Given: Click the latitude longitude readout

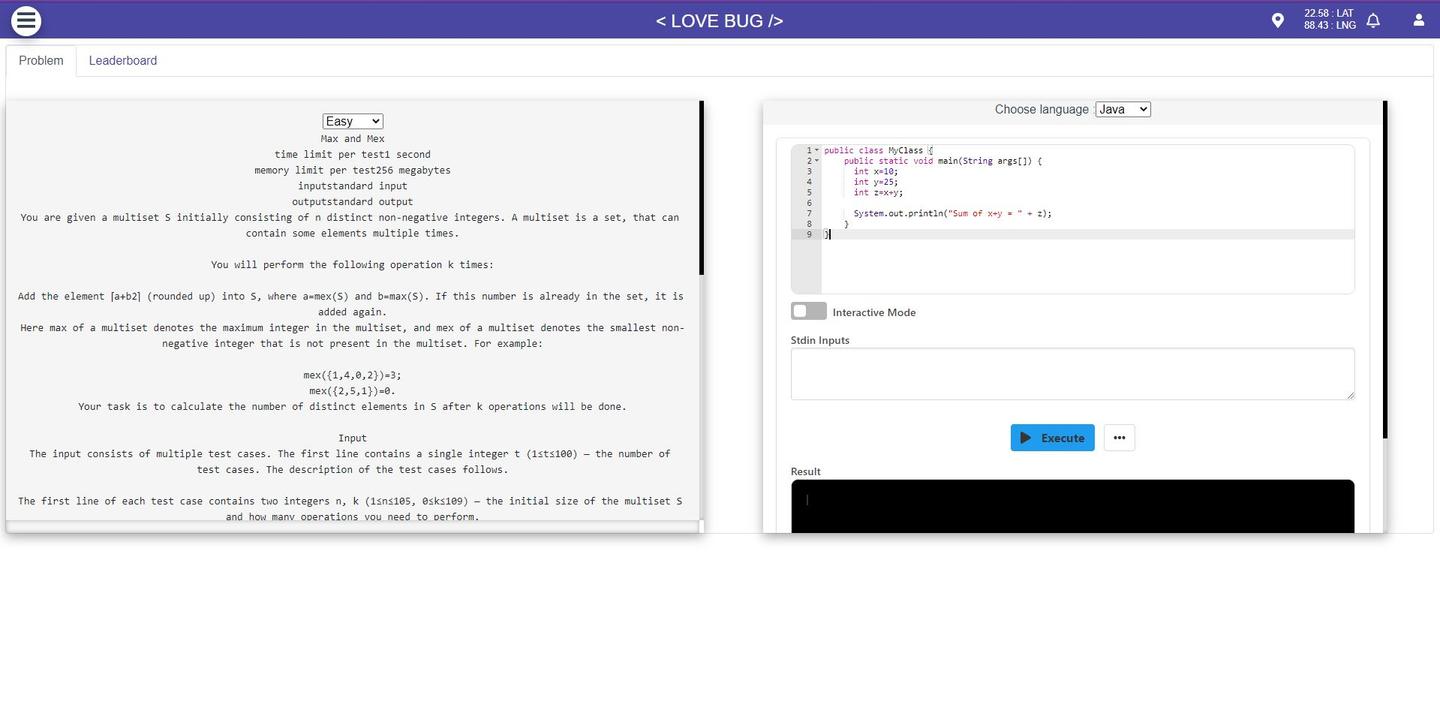Looking at the screenshot, I should (x=1329, y=20).
